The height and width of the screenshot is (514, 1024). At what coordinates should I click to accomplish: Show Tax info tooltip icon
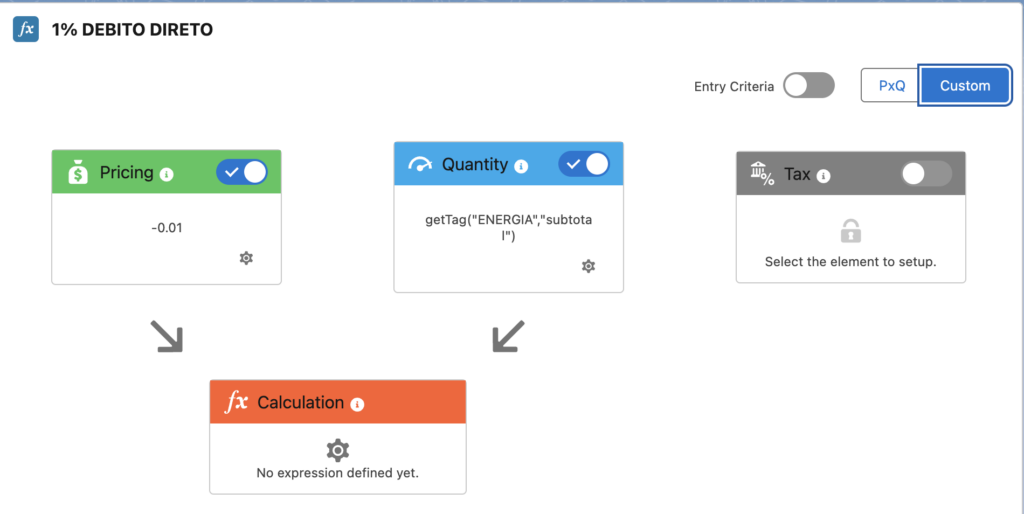pyautogui.click(x=824, y=176)
